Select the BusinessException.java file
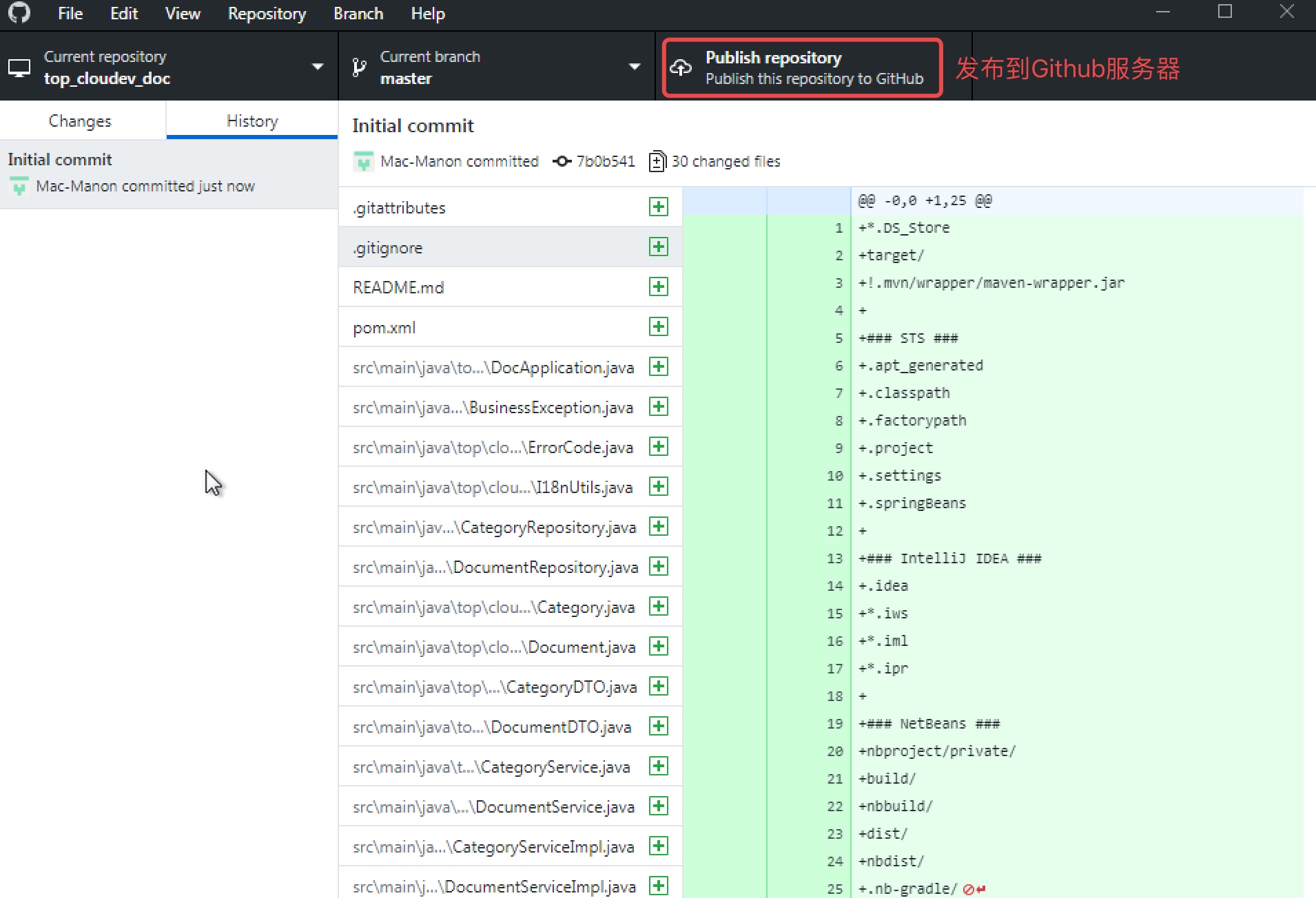This screenshot has width=1316, height=898. pos(511,407)
